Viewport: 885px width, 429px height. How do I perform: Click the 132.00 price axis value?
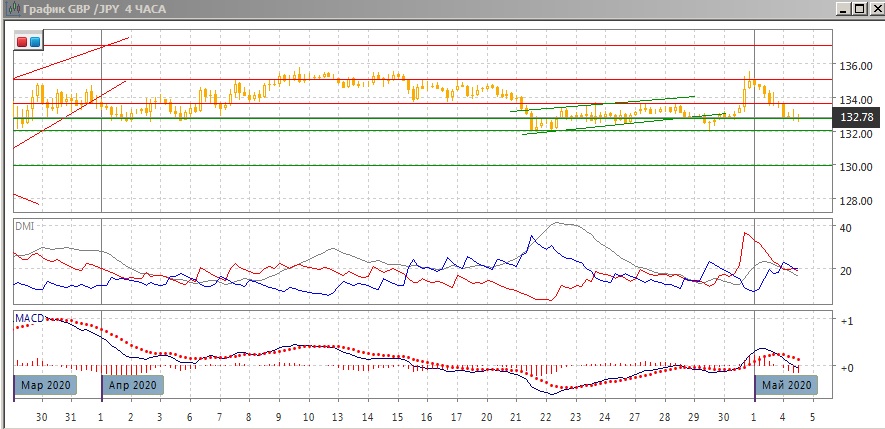857,134
